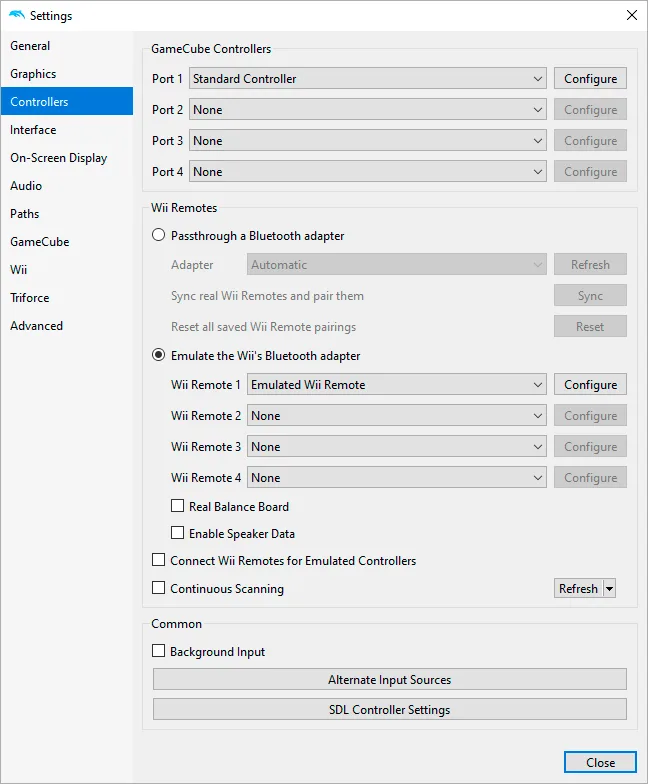Configure the Port 1 Standard Controller
Screen dimensions: 648x784
point(590,78)
